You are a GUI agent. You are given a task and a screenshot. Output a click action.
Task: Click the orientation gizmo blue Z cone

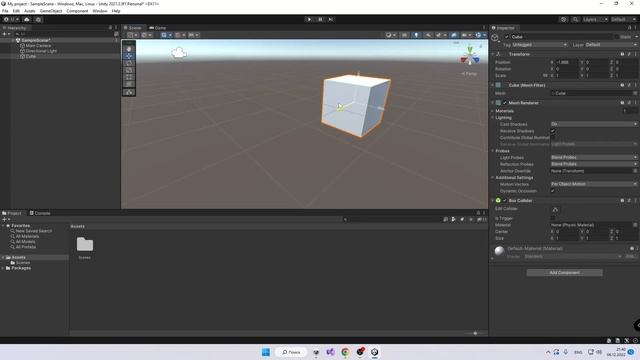point(476,60)
